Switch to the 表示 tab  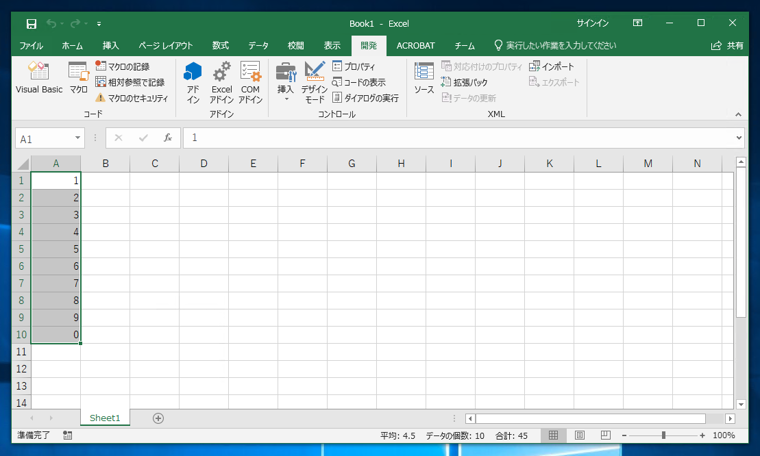332,46
